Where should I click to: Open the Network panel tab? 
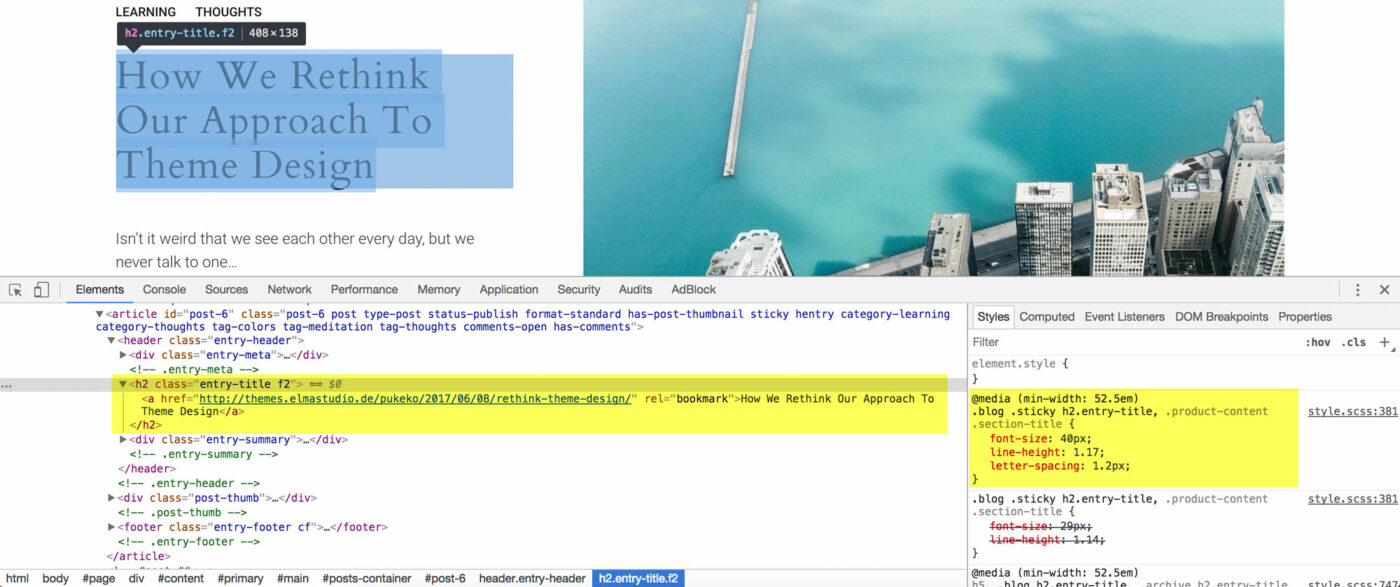pos(289,289)
